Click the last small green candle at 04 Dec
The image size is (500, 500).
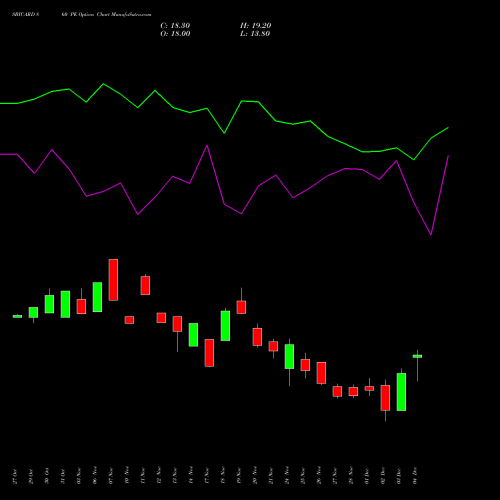coord(417,356)
